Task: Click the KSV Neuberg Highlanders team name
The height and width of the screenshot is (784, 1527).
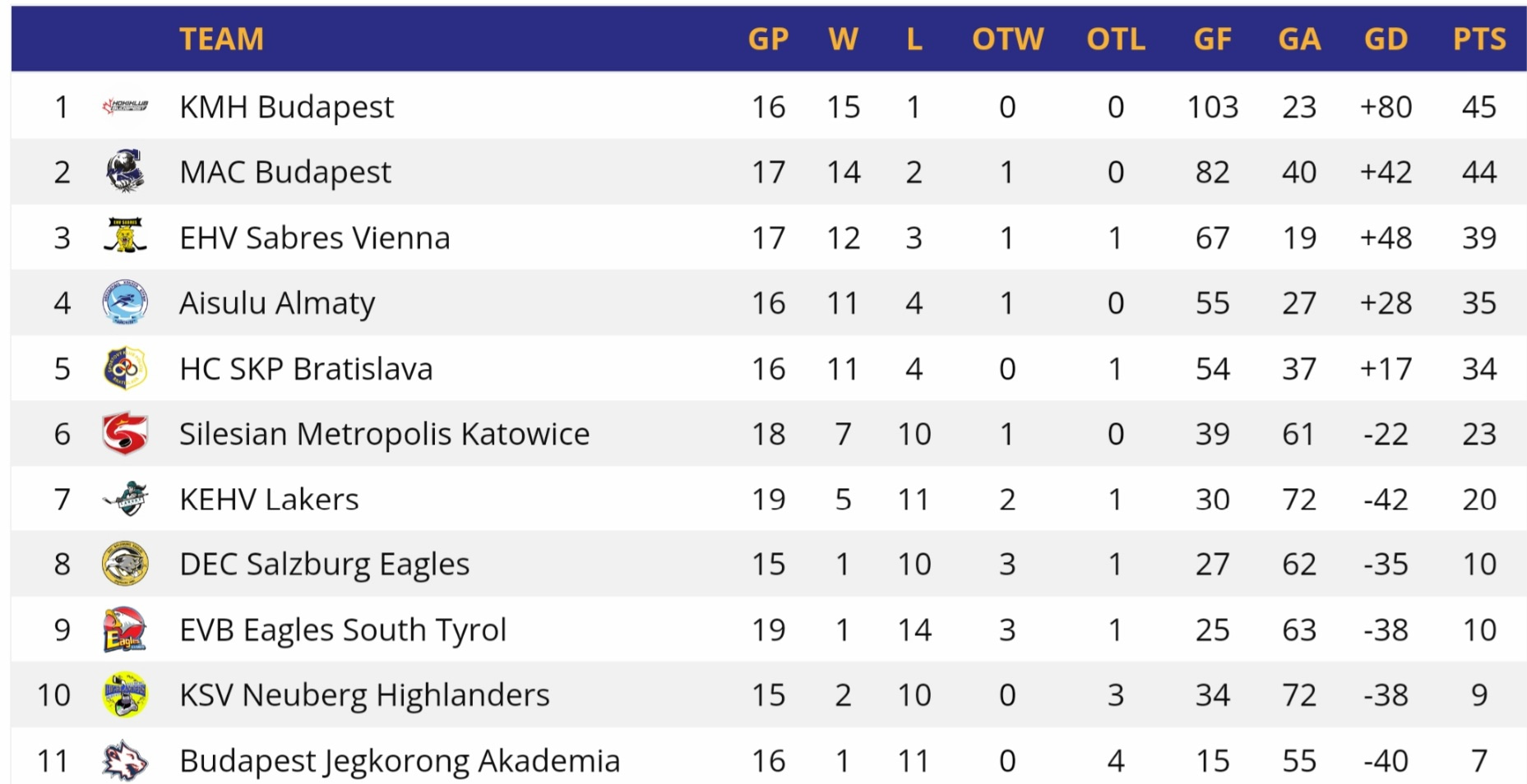Action: pos(364,695)
